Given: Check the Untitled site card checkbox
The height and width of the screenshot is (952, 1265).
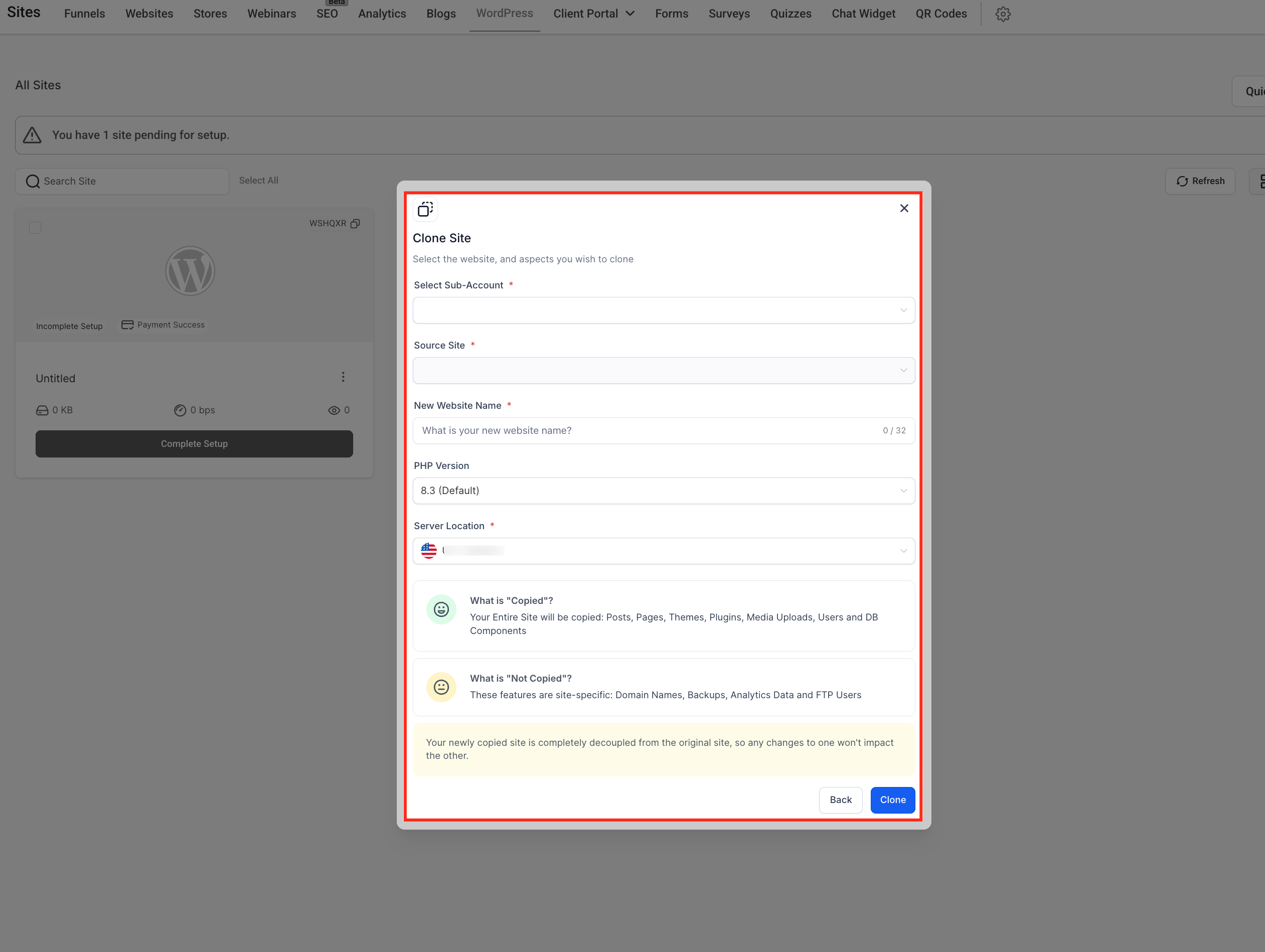Looking at the screenshot, I should 35,228.
